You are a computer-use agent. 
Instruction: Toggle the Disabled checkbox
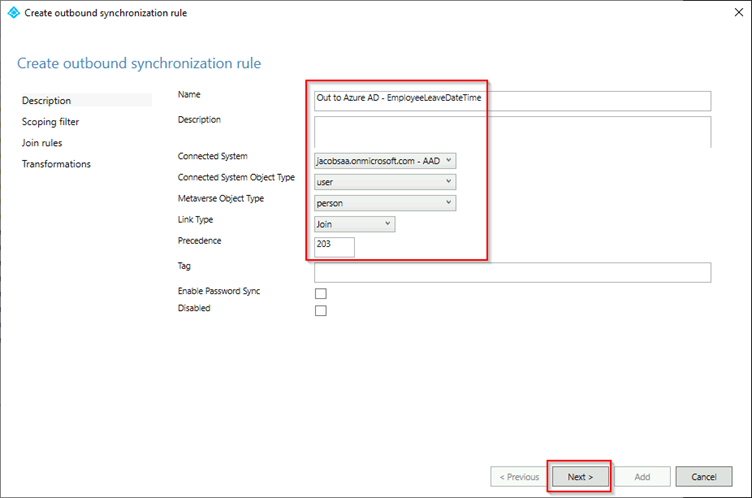coord(321,310)
